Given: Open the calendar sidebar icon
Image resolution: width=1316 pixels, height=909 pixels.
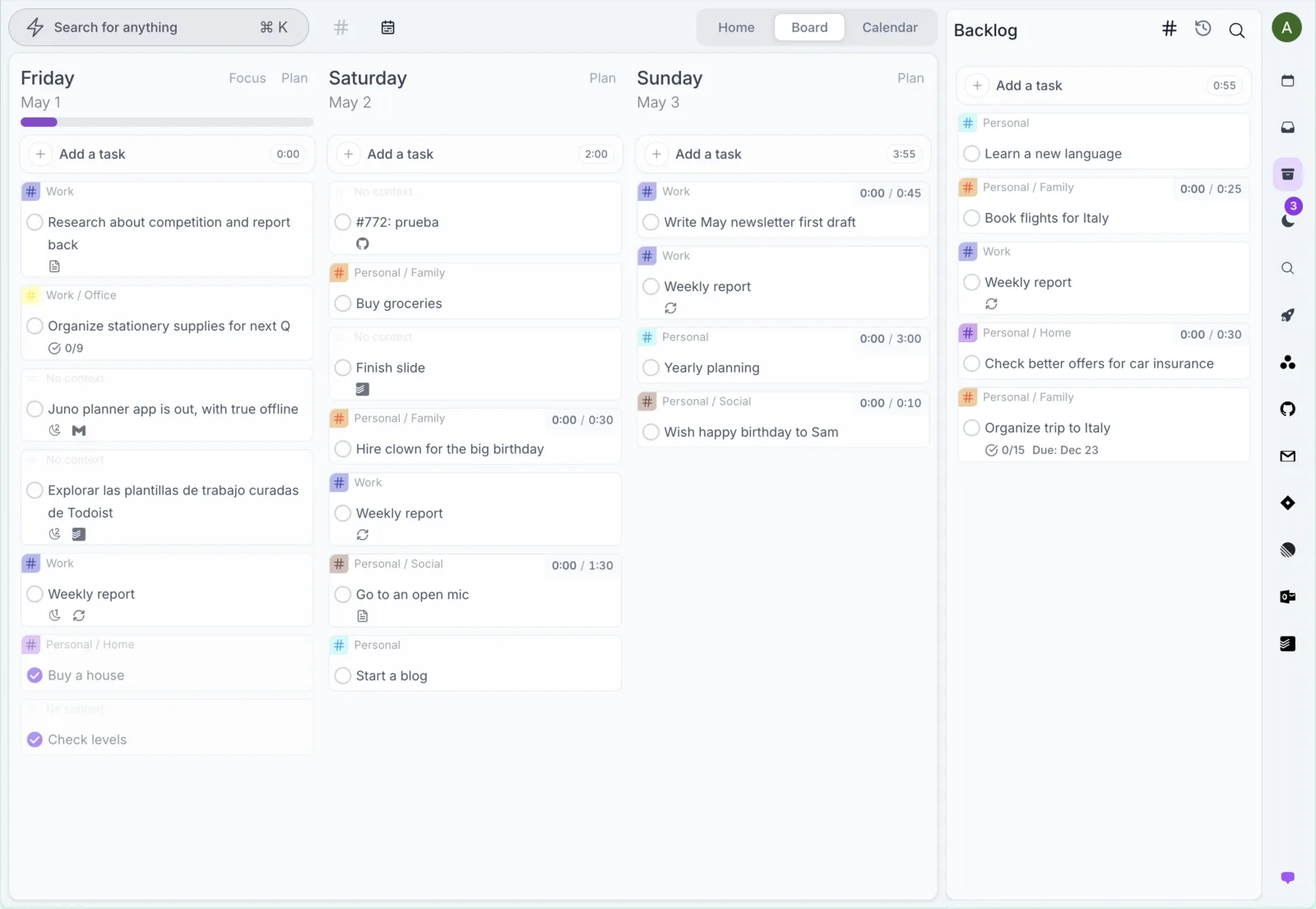Looking at the screenshot, I should pos(1288,81).
